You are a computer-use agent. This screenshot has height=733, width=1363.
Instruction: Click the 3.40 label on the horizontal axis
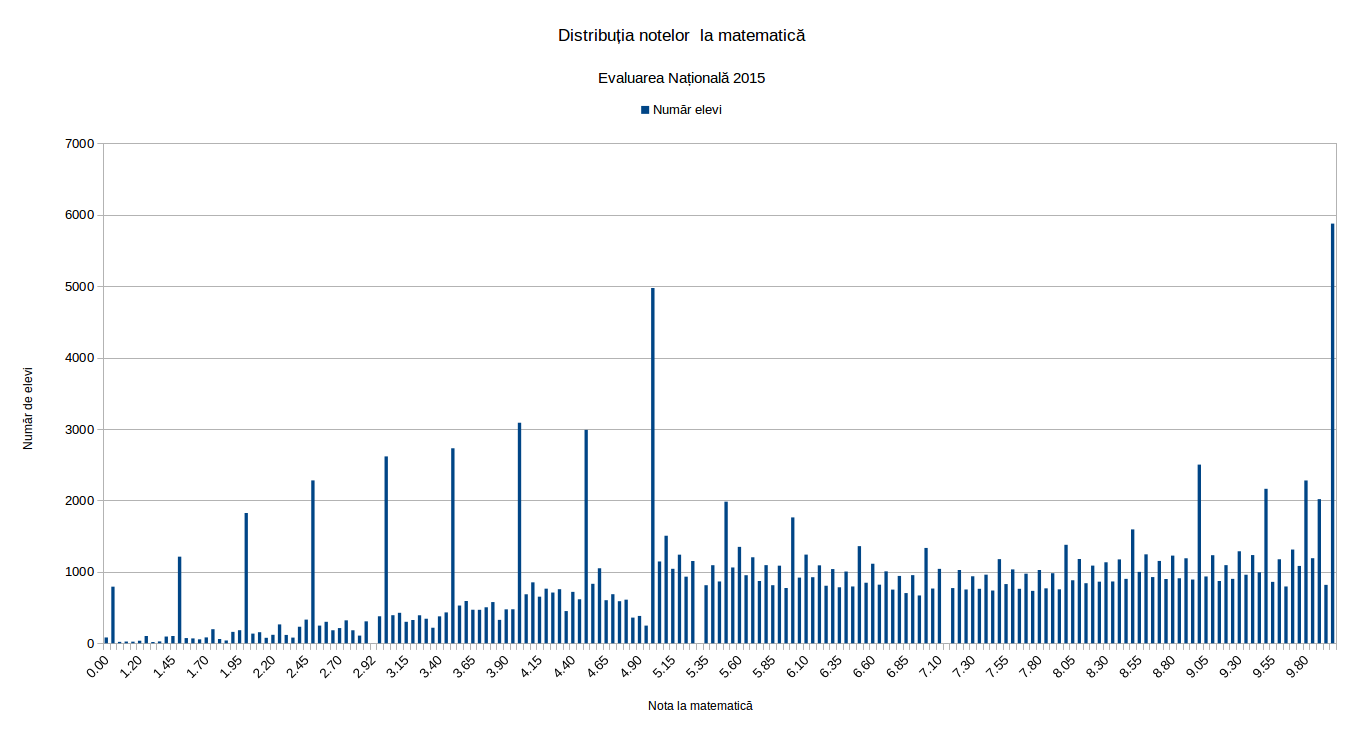(431, 667)
